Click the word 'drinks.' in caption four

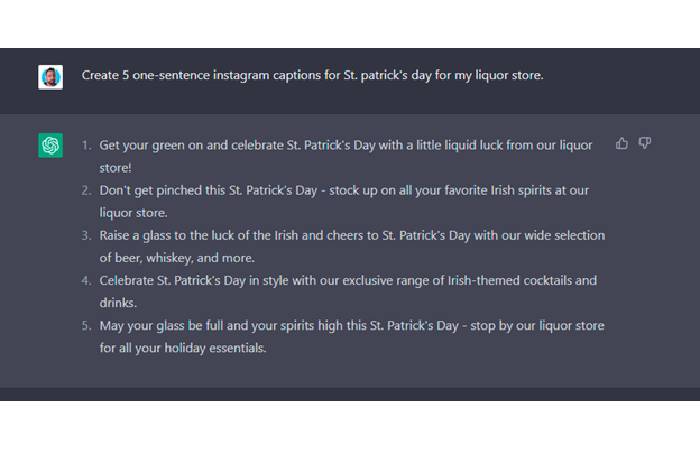point(118,303)
